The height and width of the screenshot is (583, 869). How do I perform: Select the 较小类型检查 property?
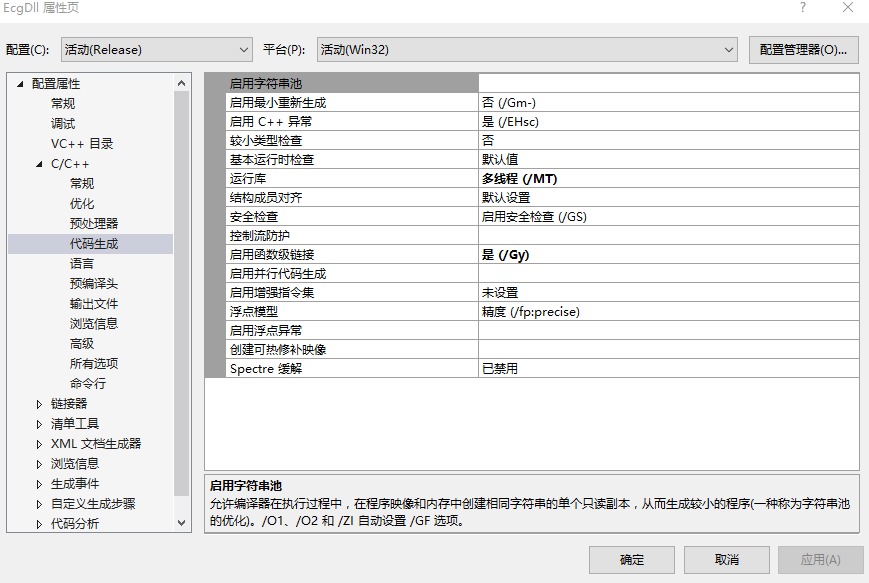352,140
